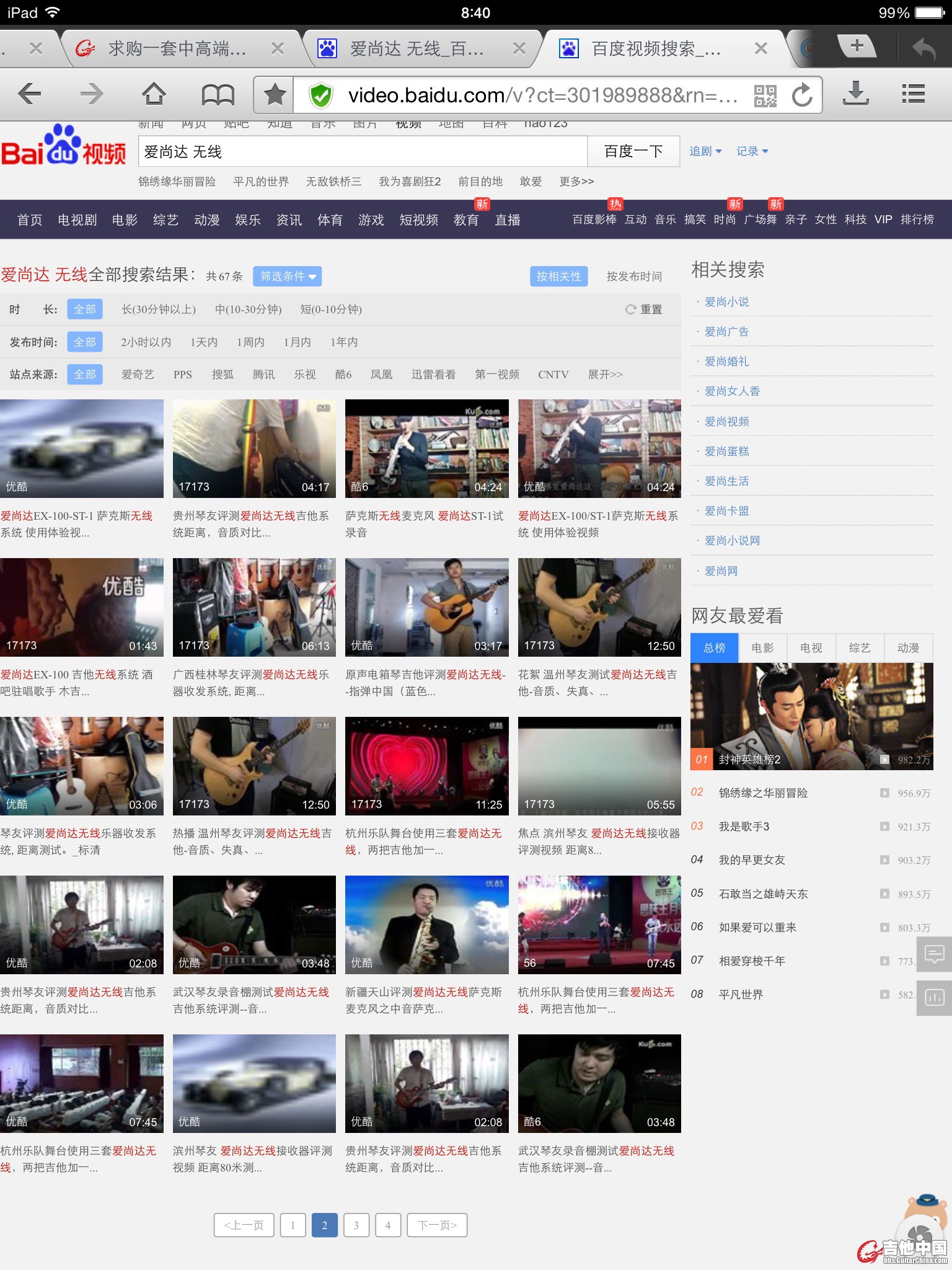Open the bookmarks book icon
952x1270 pixels.
point(218,95)
